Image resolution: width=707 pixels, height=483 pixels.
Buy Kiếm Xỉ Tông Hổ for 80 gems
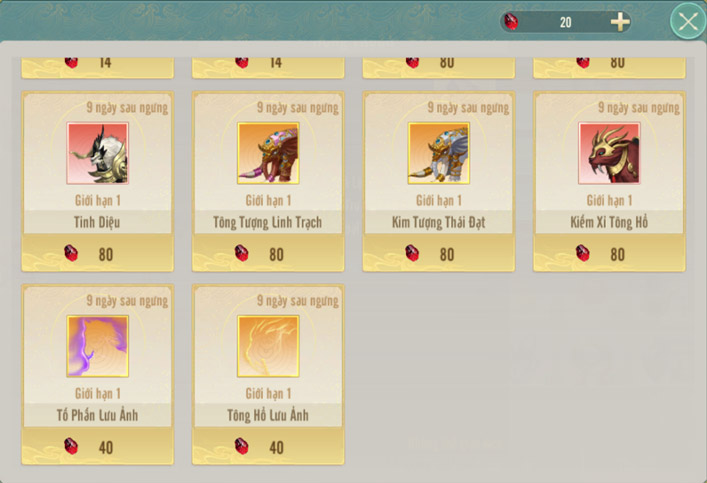(609, 253)
